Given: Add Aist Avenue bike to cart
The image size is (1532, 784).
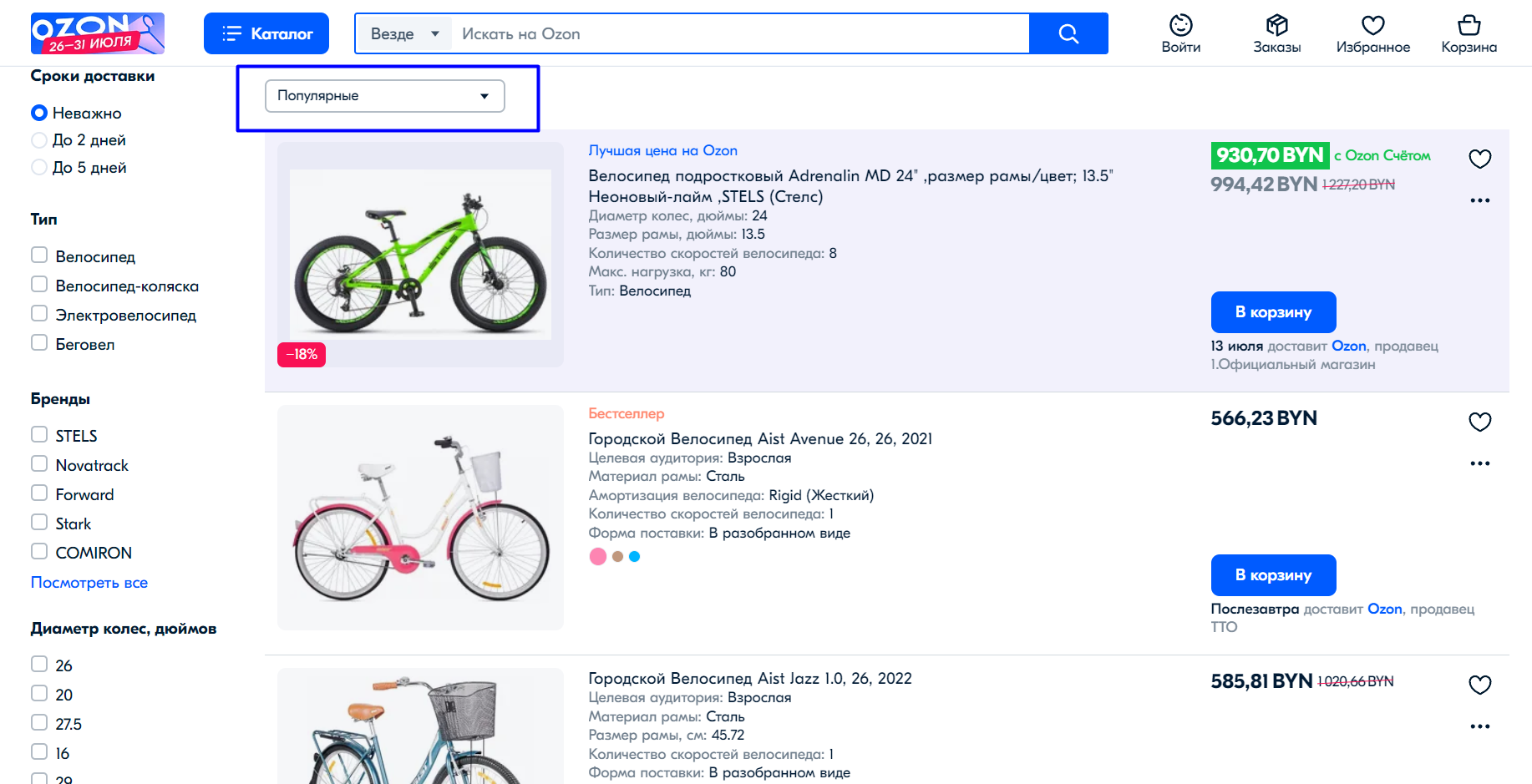Looking at the screenshot, I should point(1273,575).
